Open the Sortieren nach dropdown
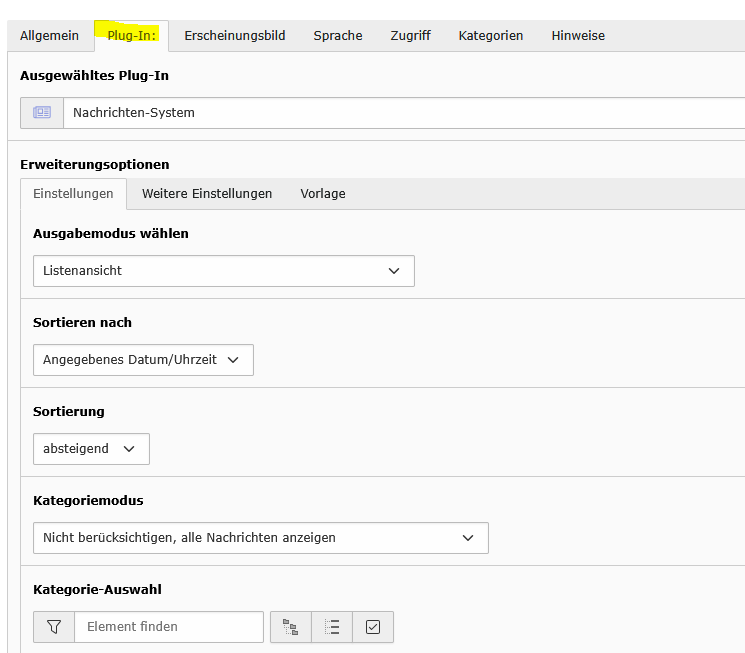The image size is (745, 653). coord(143,360)
